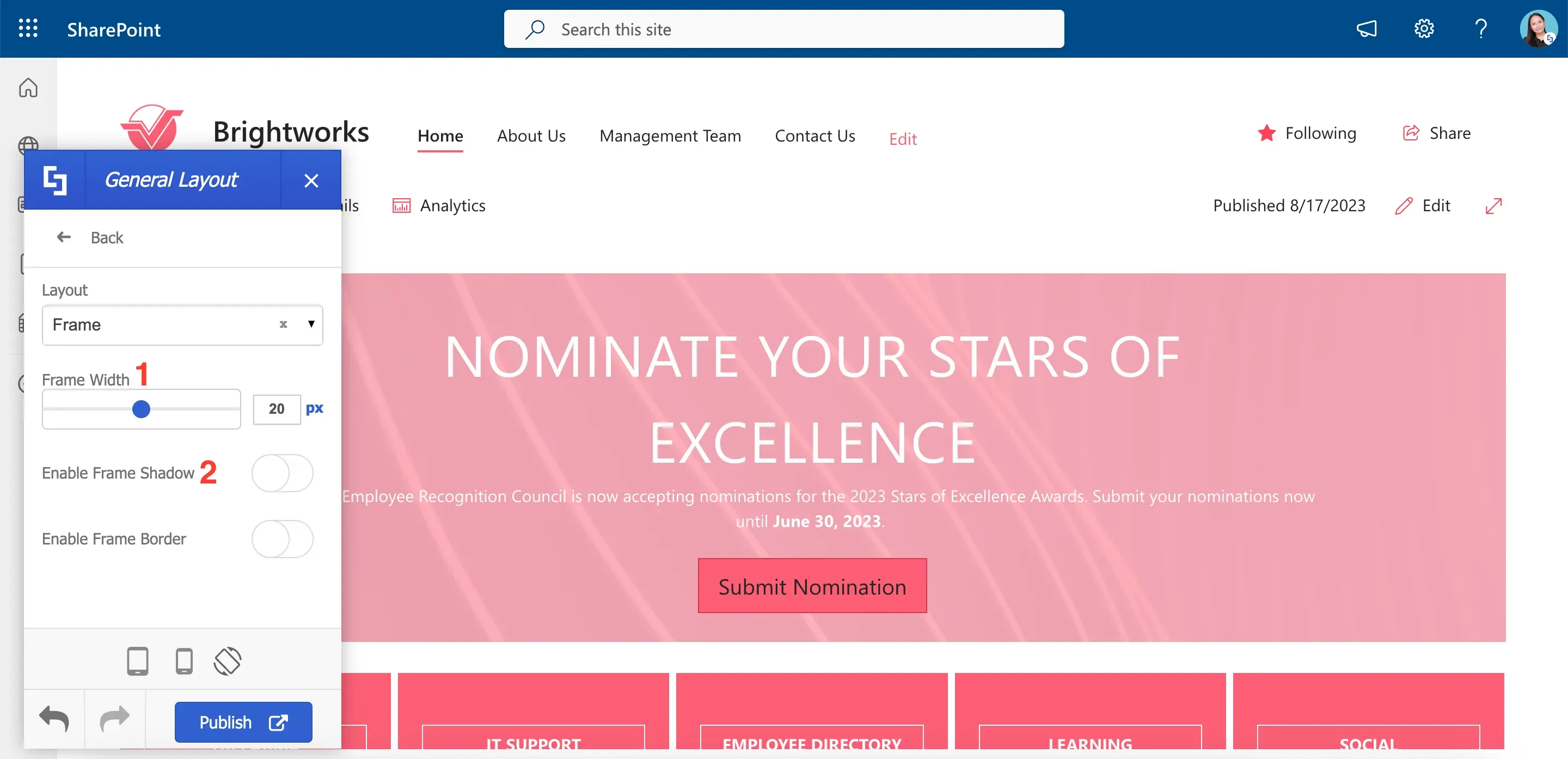
Task: Click the megaphone feedback icon
Action: click(x=1367, y=29)
